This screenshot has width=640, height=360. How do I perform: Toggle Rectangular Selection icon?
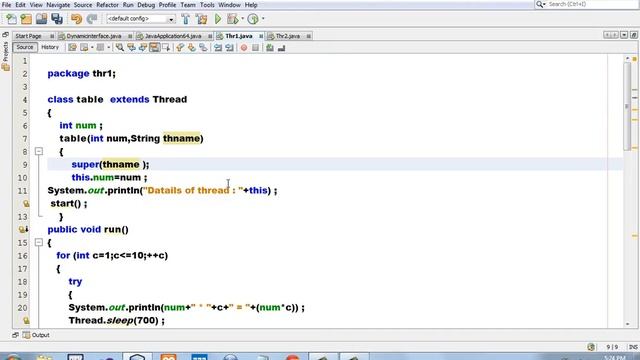coord(166,48)
